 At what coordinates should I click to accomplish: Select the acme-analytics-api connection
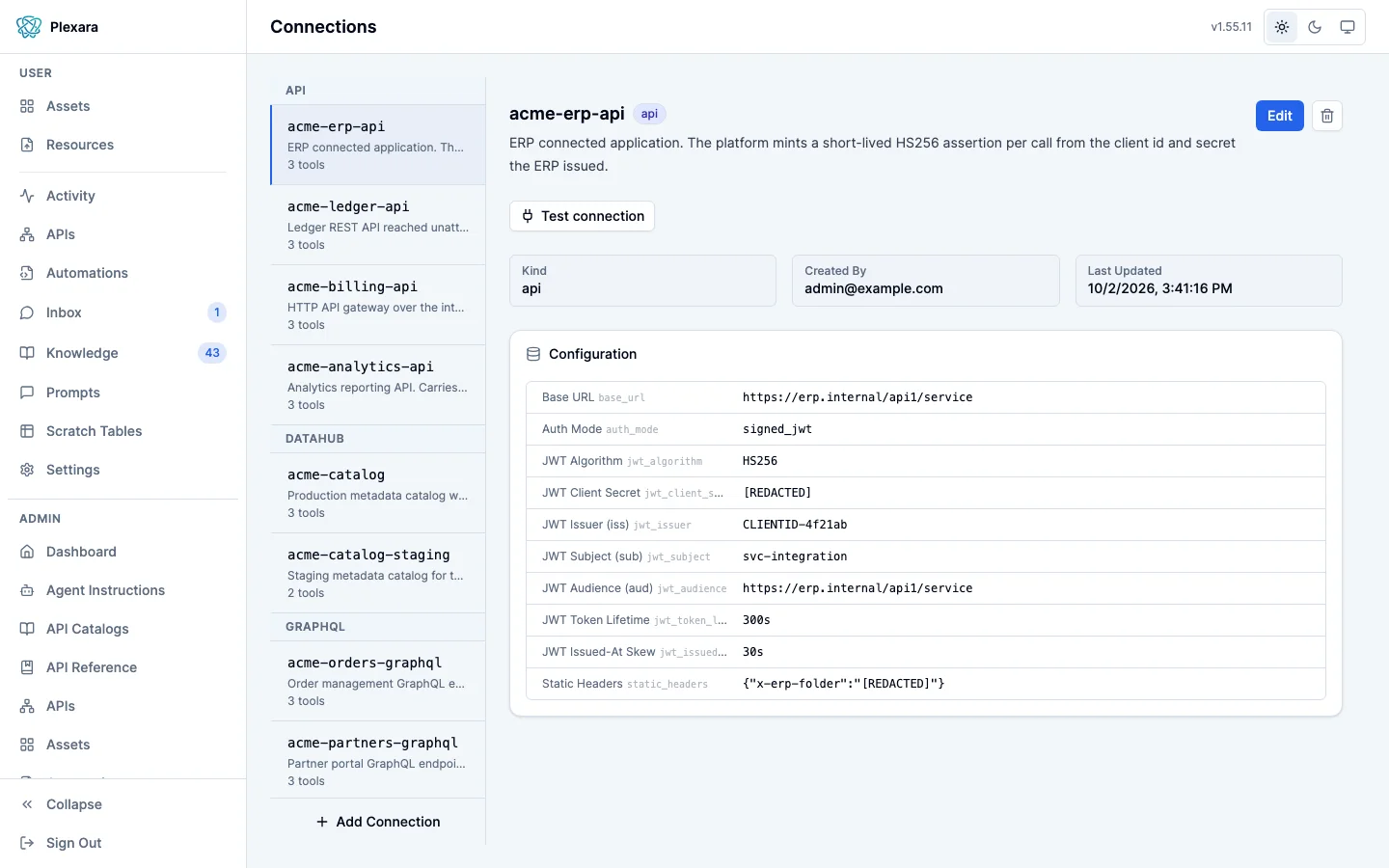(378, 385)
